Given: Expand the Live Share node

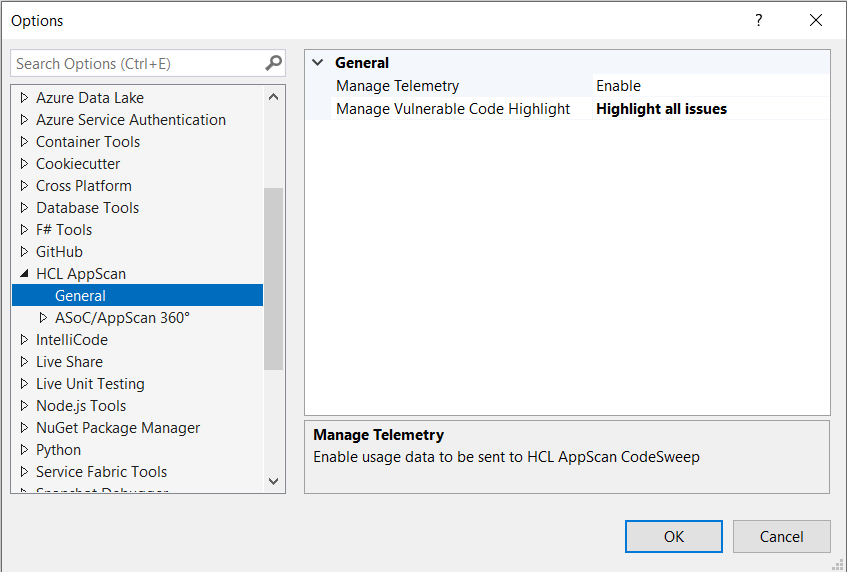Looking at the screenshot, I should (x=24, y=362).
